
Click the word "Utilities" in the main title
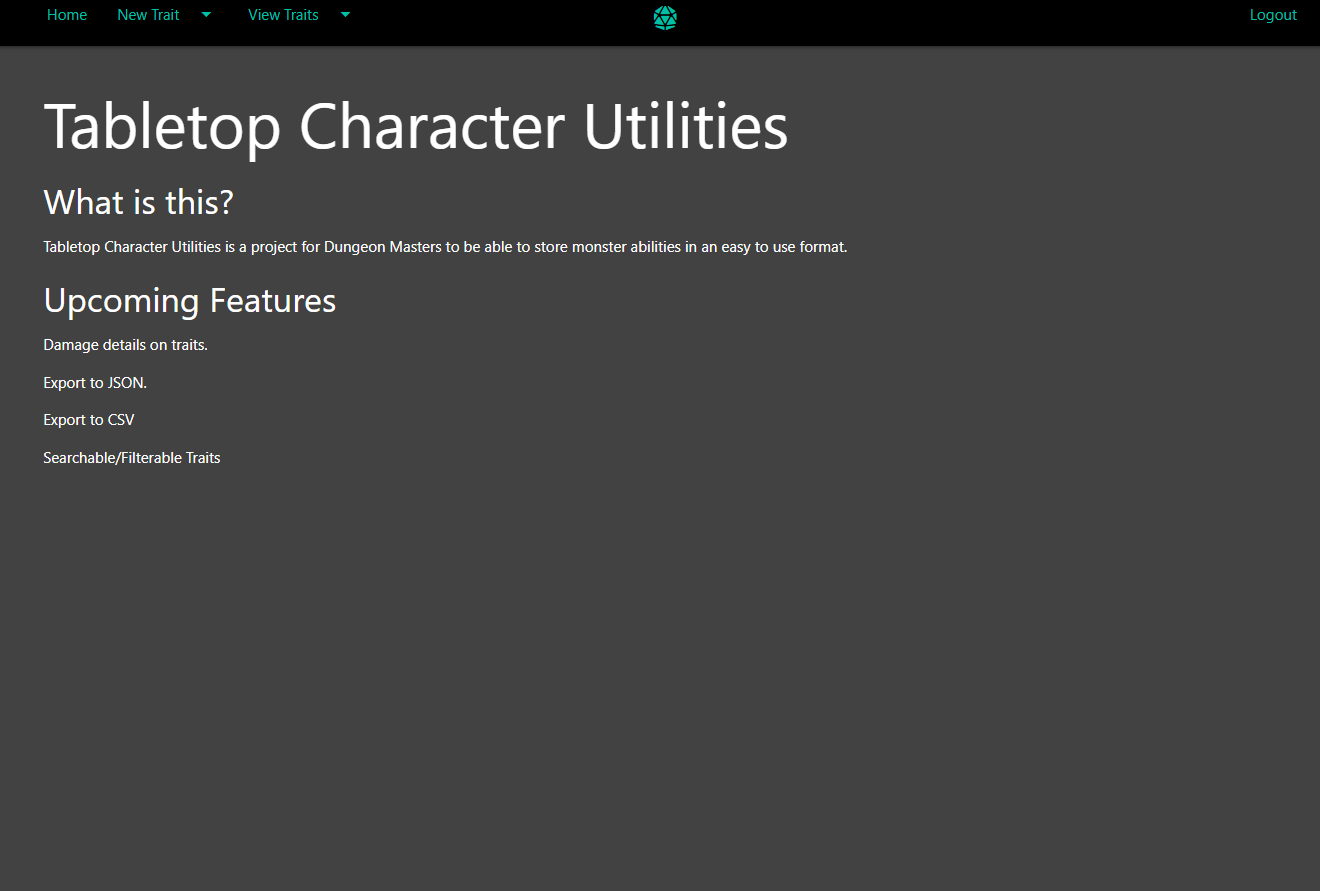pos(685,127)
